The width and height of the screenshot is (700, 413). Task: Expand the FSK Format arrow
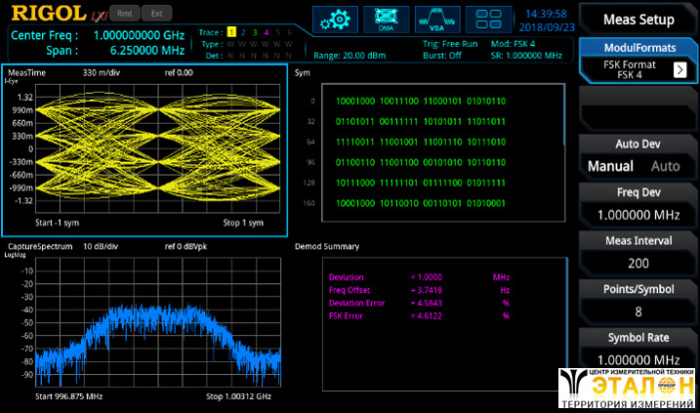pos(679,69)
